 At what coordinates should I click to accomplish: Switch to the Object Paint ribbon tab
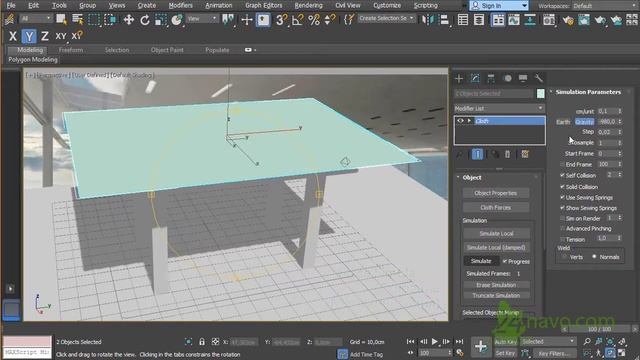[167, 50]
